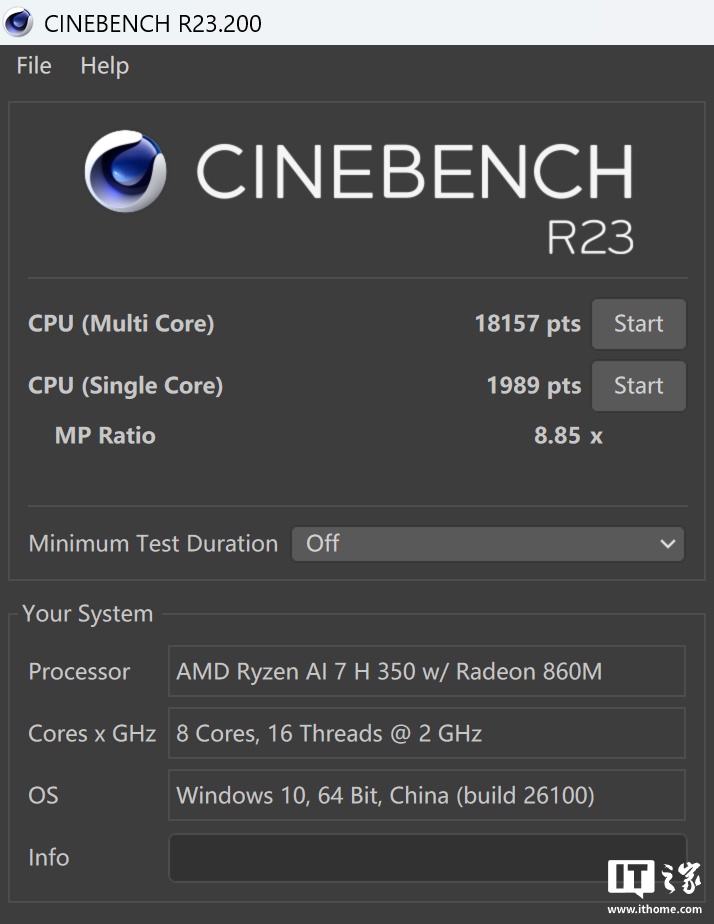Open the Help menu
The width and height of the screenshot is (714, 924).
click(105, 66)
